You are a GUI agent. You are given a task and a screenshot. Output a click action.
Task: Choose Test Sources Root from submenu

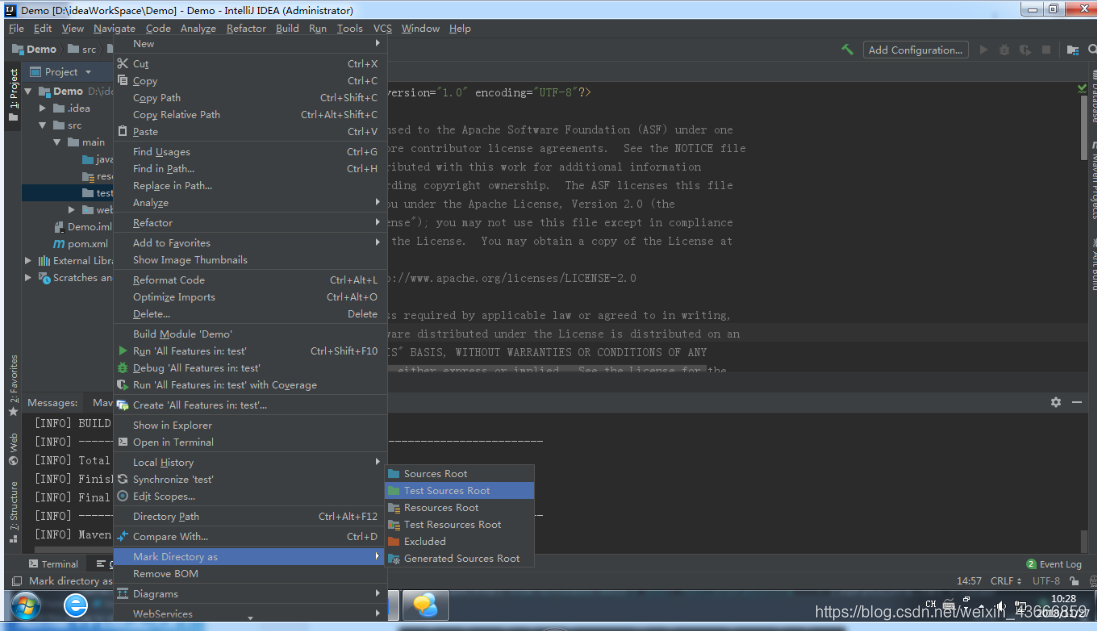(460, 490)
